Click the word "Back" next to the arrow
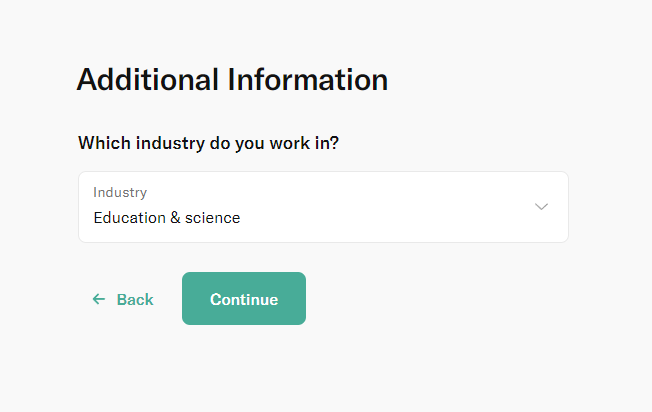The width and height of the screenshot is (652, 412). coord(135,299)
